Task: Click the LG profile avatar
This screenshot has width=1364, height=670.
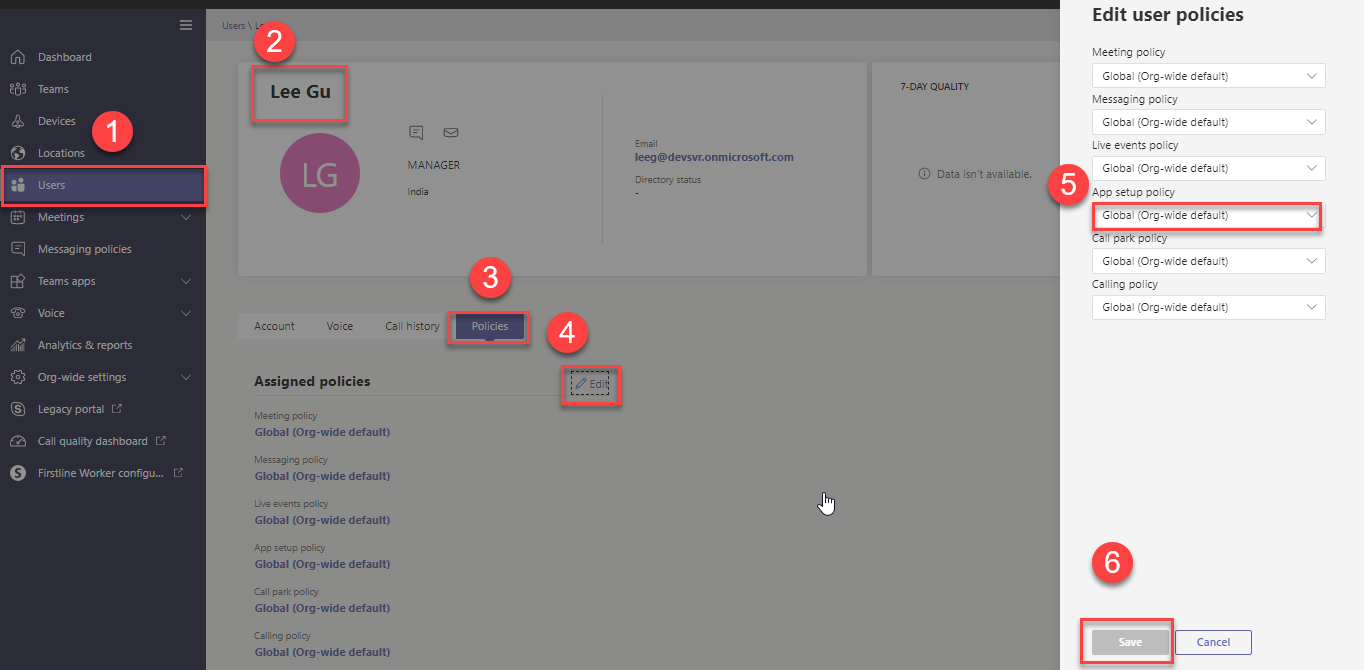Action: (x=320, y=173)
